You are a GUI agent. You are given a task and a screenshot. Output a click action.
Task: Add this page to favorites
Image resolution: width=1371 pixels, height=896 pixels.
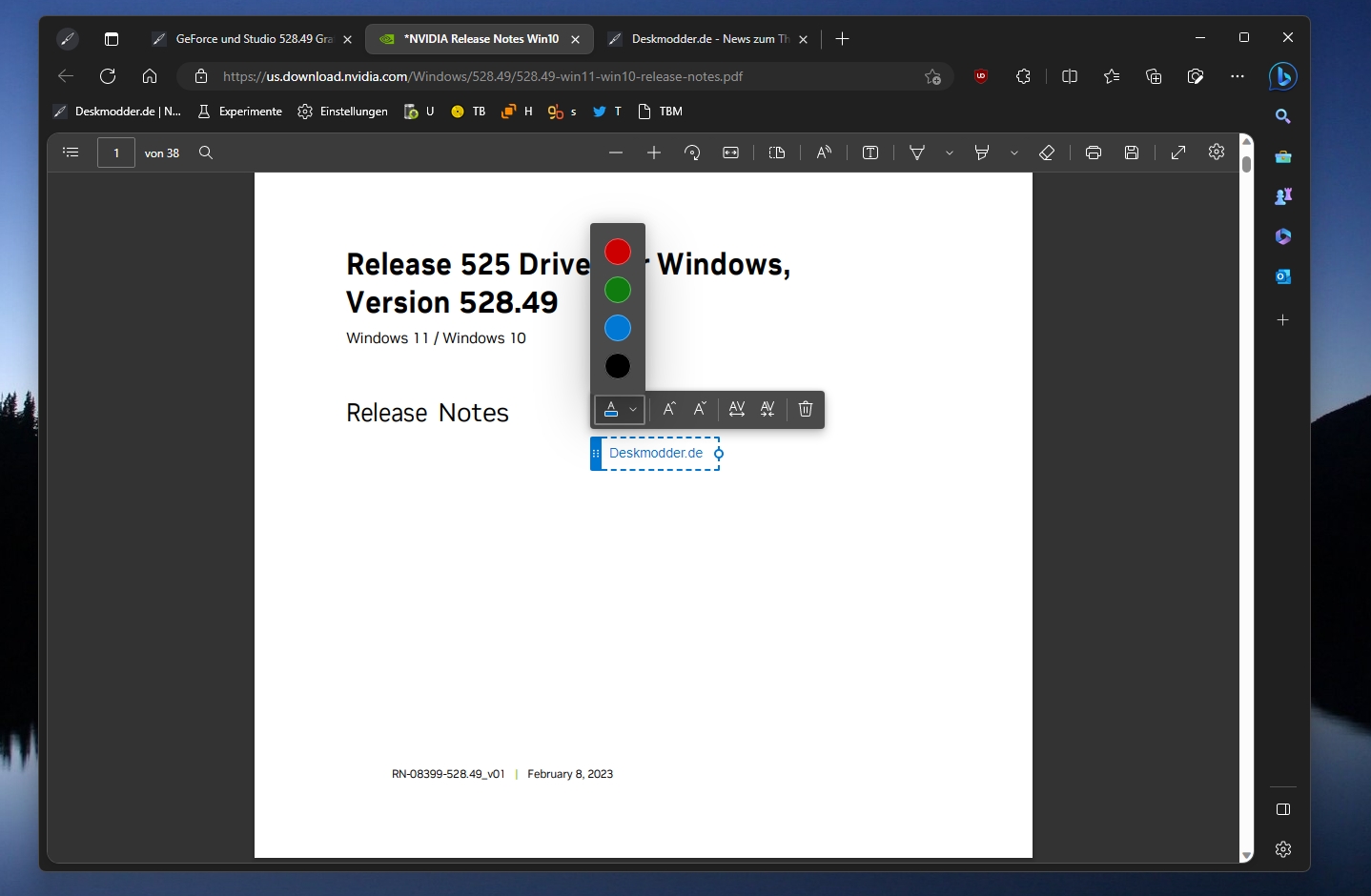(x=932, y=76)
